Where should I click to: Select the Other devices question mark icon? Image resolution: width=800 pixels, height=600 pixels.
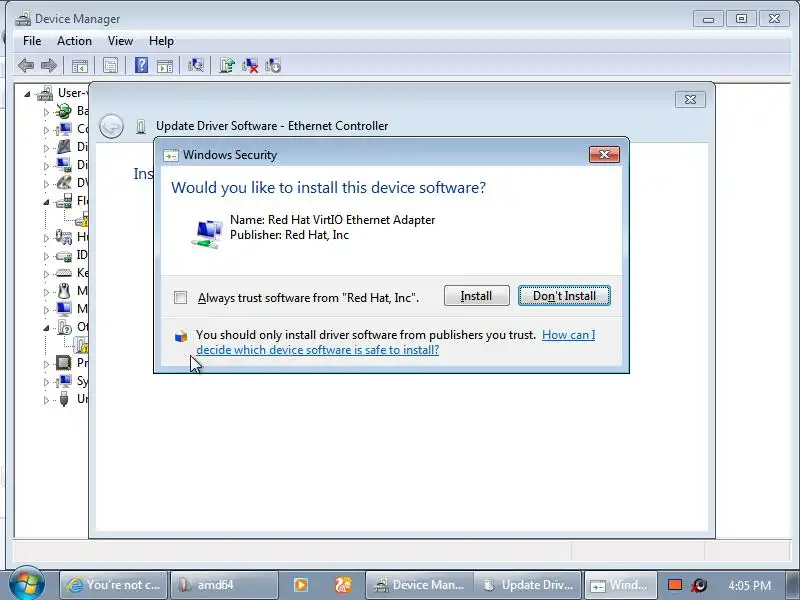tap(65, 327)
